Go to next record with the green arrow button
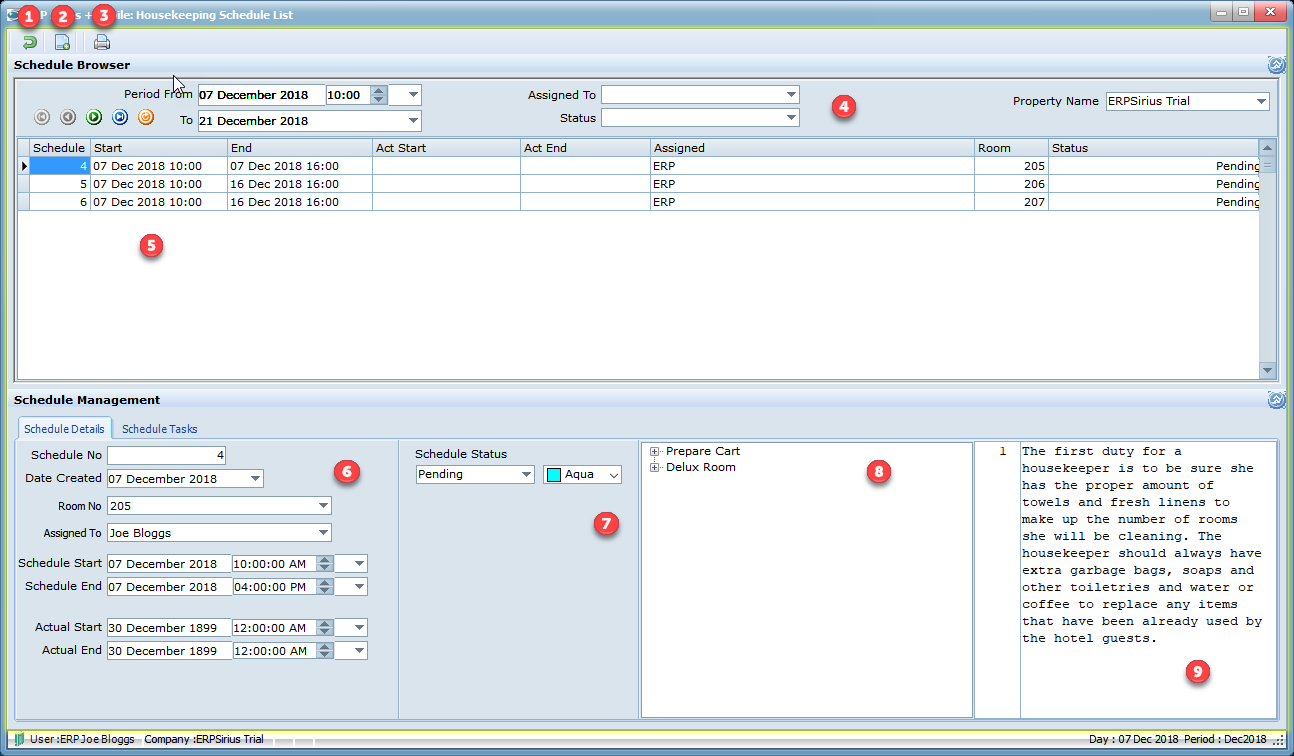The image size is (1294, 756). click(x=93, y=117)
